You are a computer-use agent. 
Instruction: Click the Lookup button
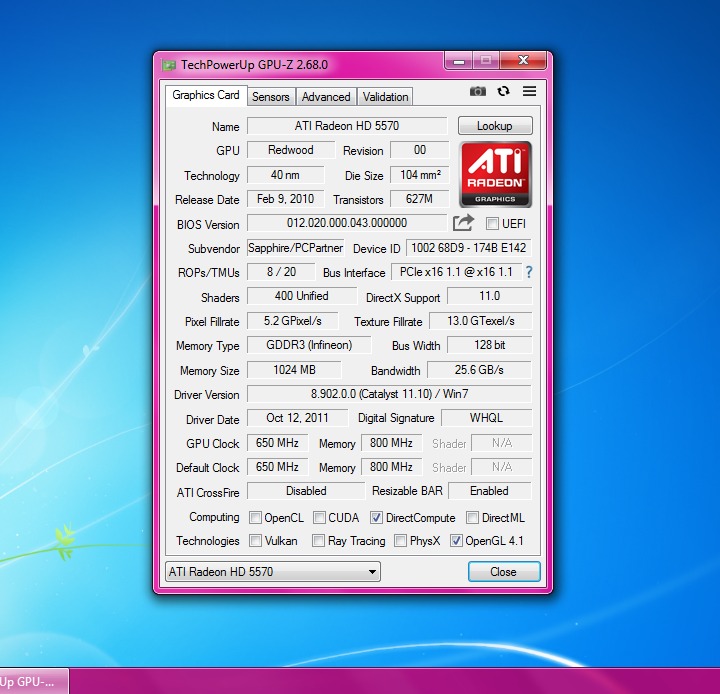pos(495,126)
